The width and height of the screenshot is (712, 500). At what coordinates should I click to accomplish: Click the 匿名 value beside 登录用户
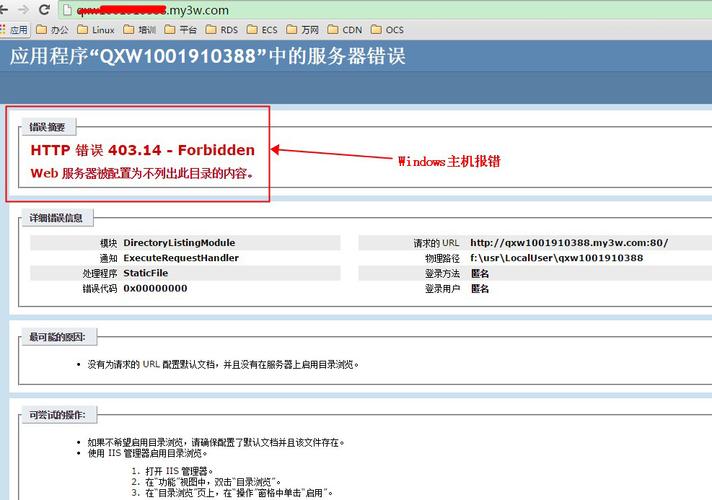pyautogui.click(x=480, y=289)
